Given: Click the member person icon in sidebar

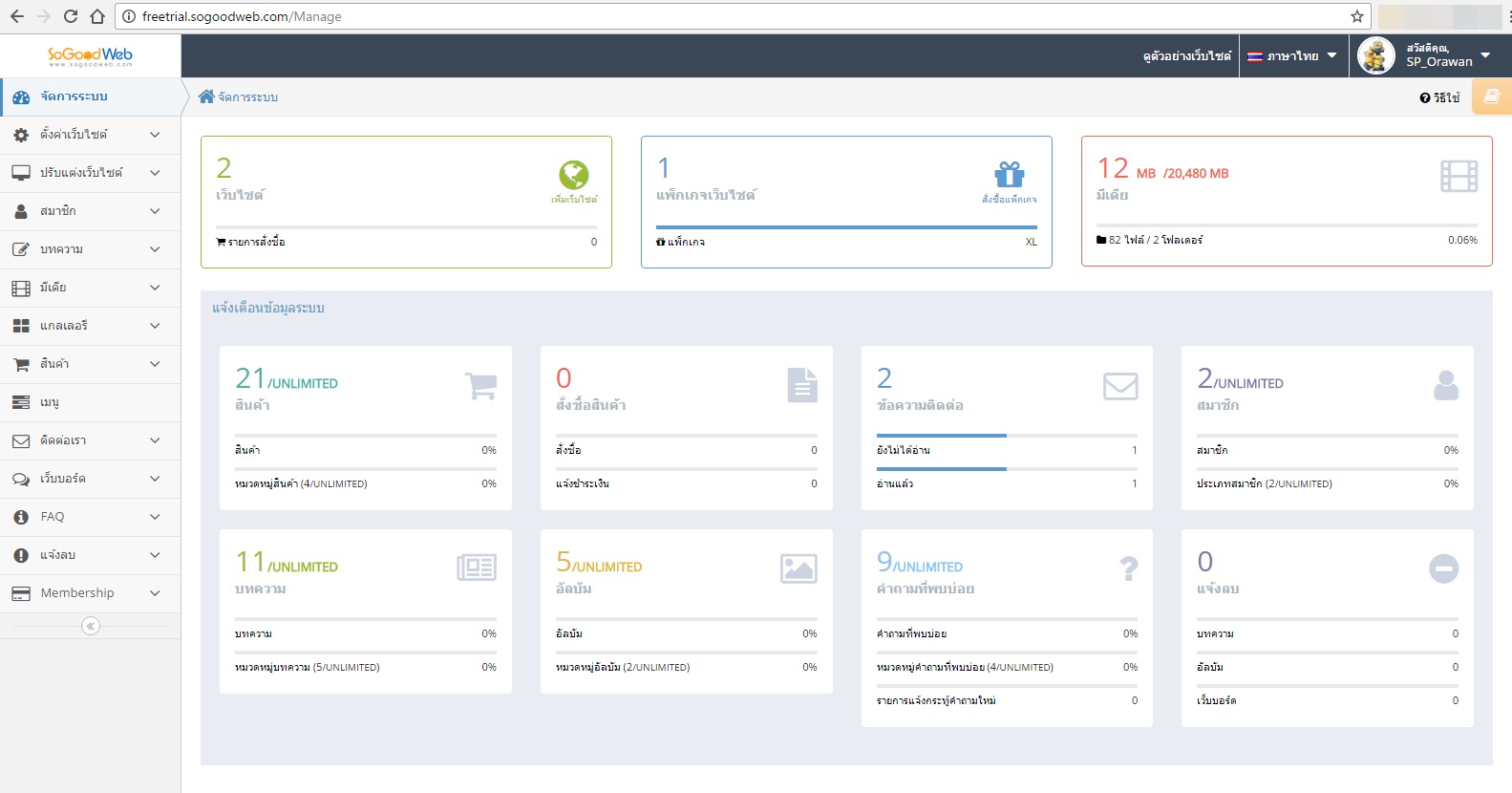Looking at the screenshot, I should 21,211.
